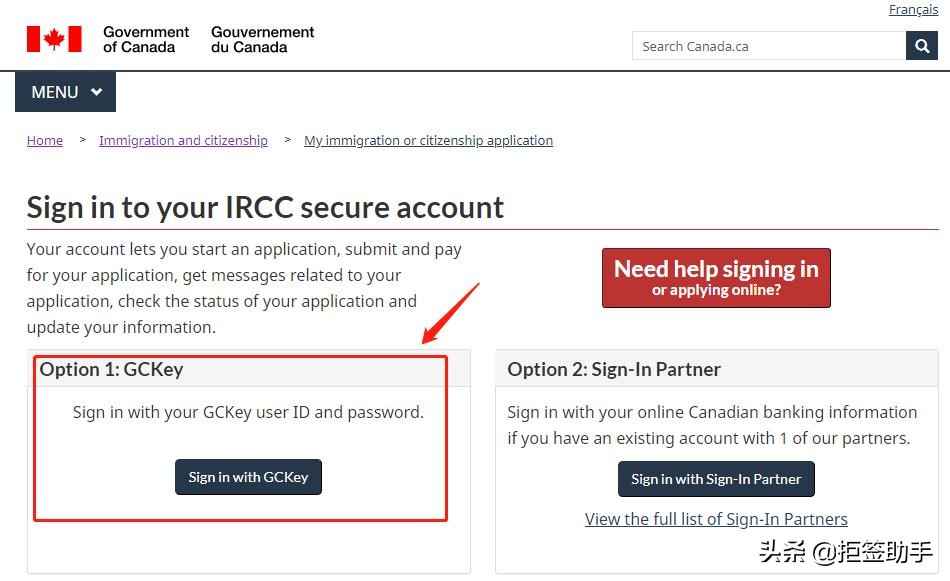Click the Gouvernement du Canada French wordmark
950x581 pixels.
click(x=262, y=39)
